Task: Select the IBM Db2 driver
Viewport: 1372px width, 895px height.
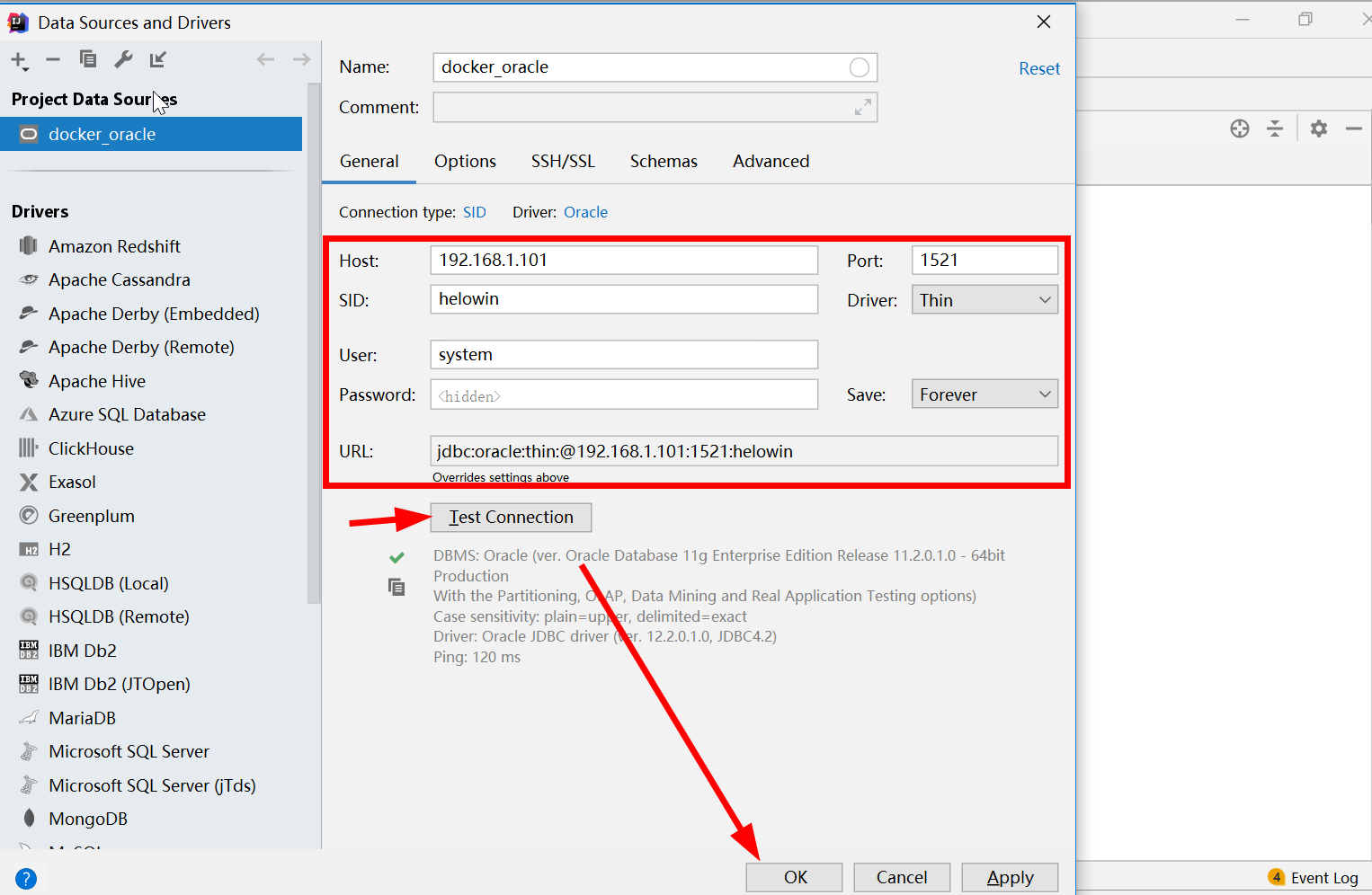Action: click(x=82, y=651)
